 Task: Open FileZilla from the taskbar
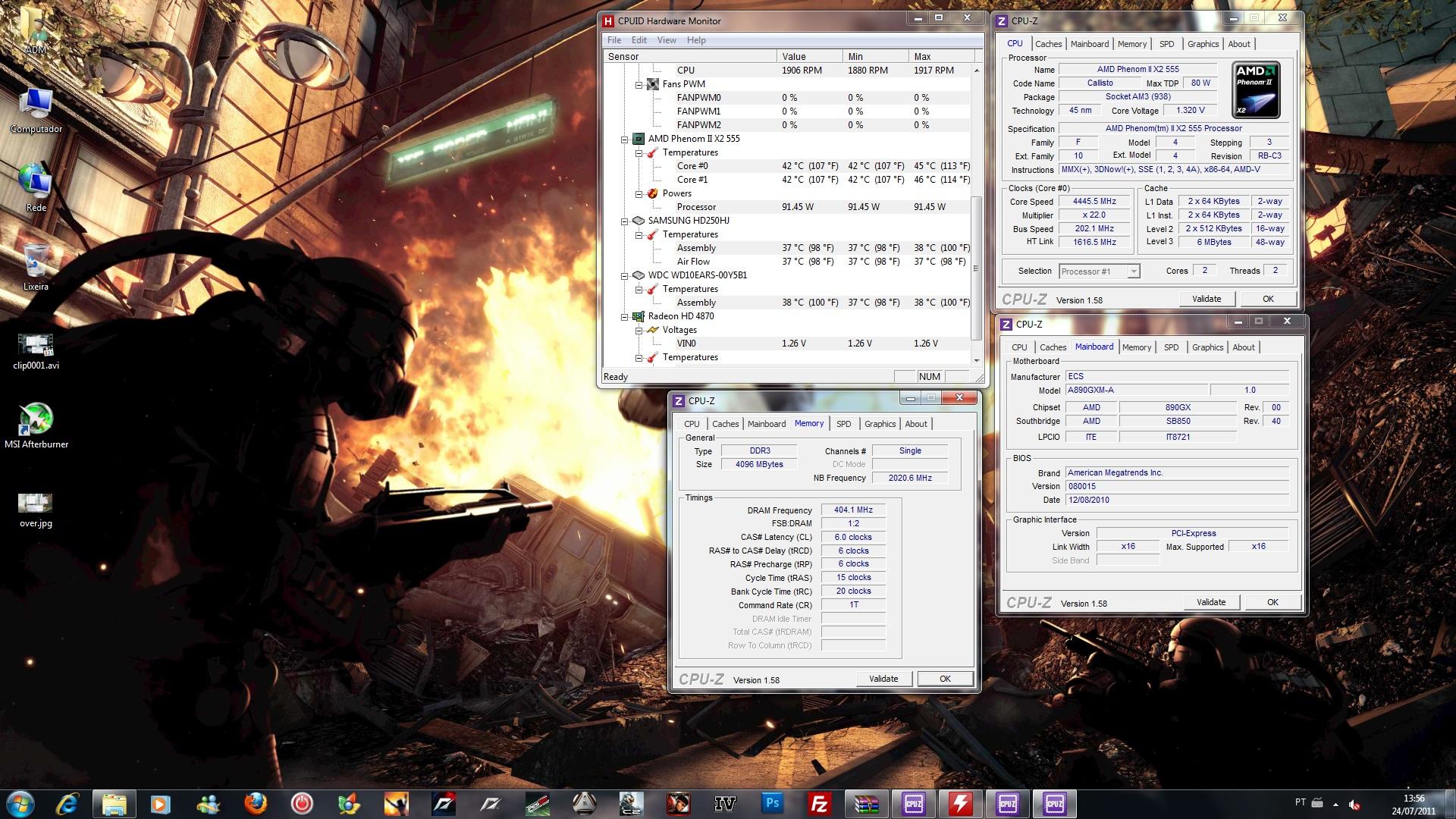coord(819,804)
